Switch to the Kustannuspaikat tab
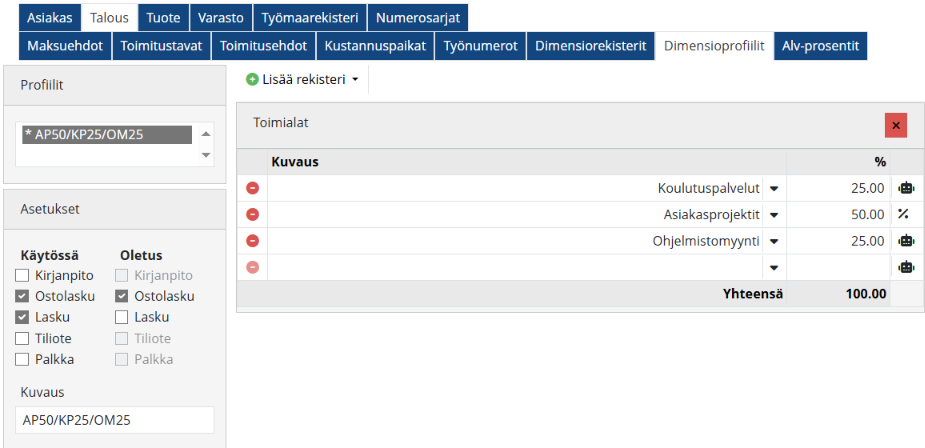Image resolution: width=925 pixels, height=448 pixels. coord(373,46)
